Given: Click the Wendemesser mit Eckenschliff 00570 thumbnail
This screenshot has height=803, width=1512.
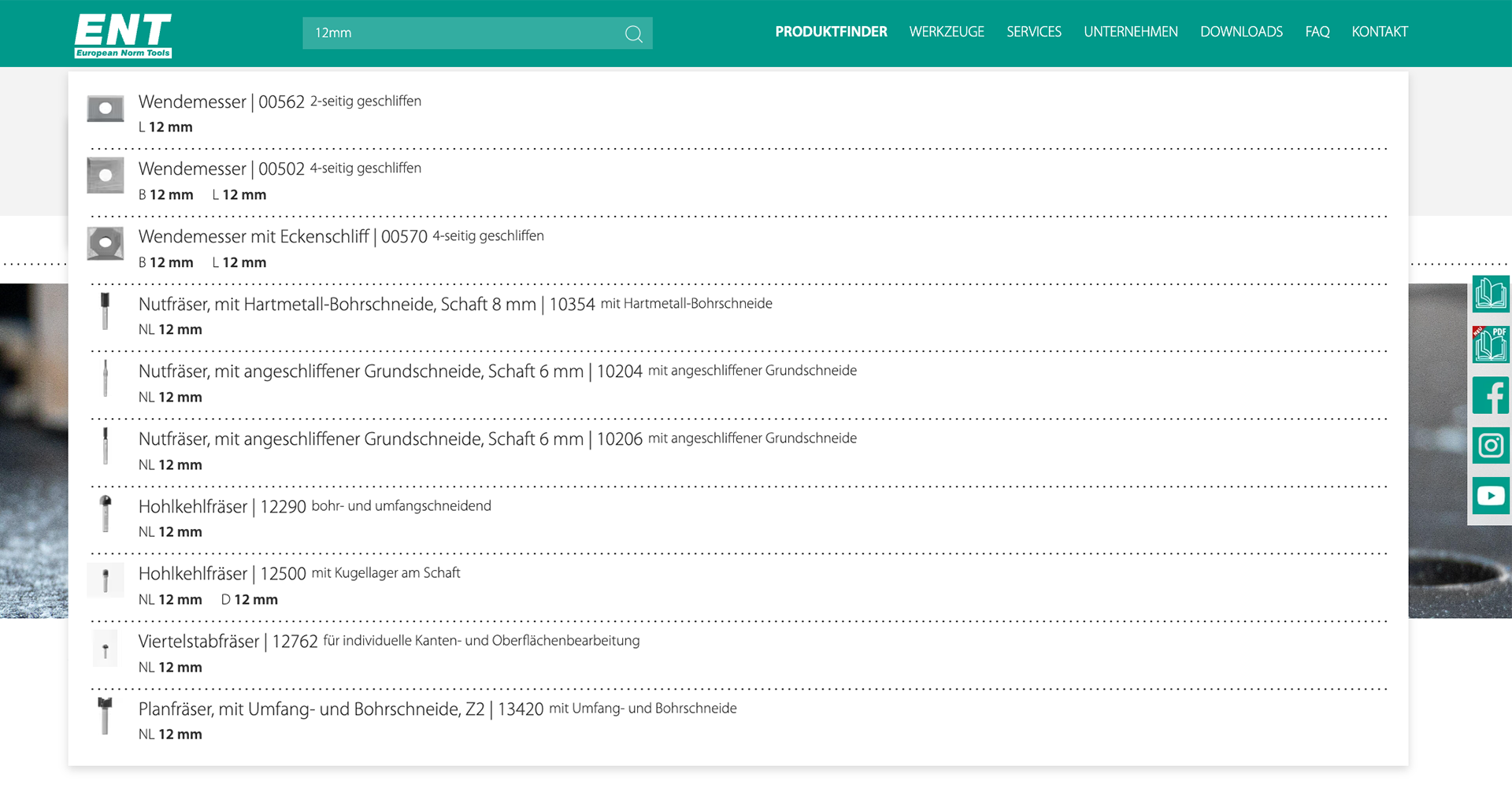Looking at the screenshot, I should [x=106, y=243].
